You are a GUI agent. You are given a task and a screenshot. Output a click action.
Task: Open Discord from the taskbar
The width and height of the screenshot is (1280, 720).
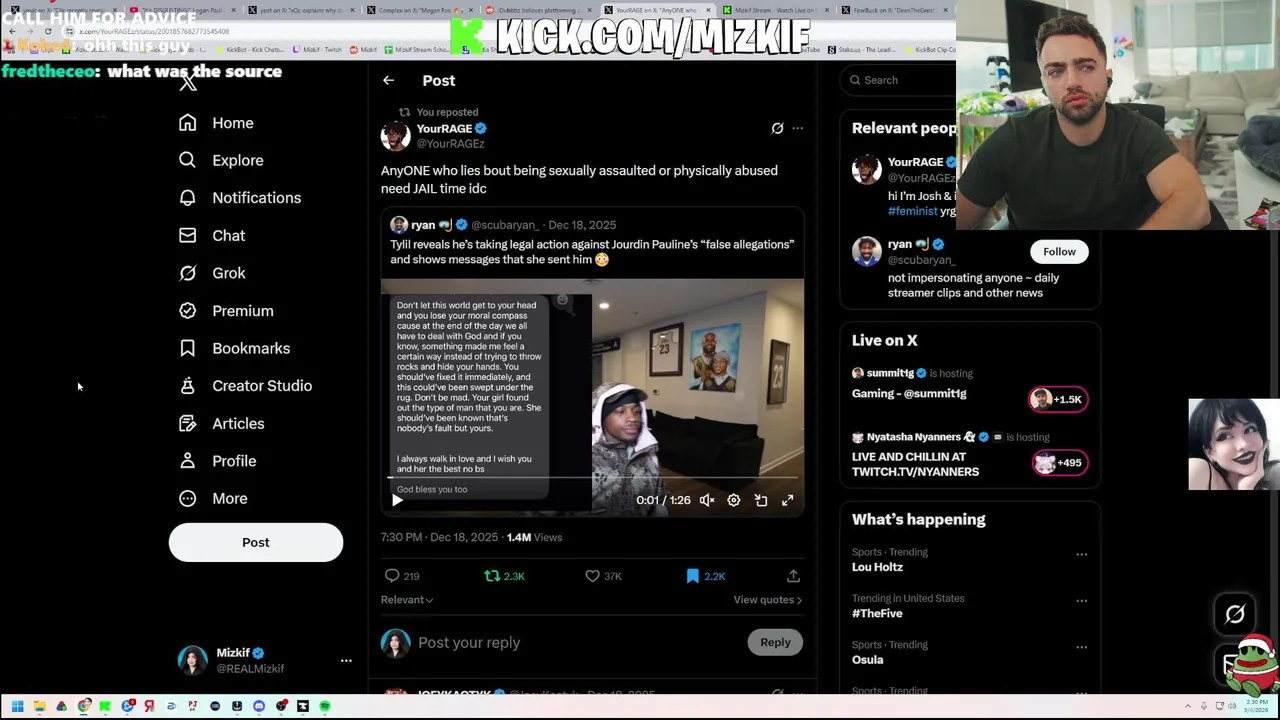click(259, 706)
